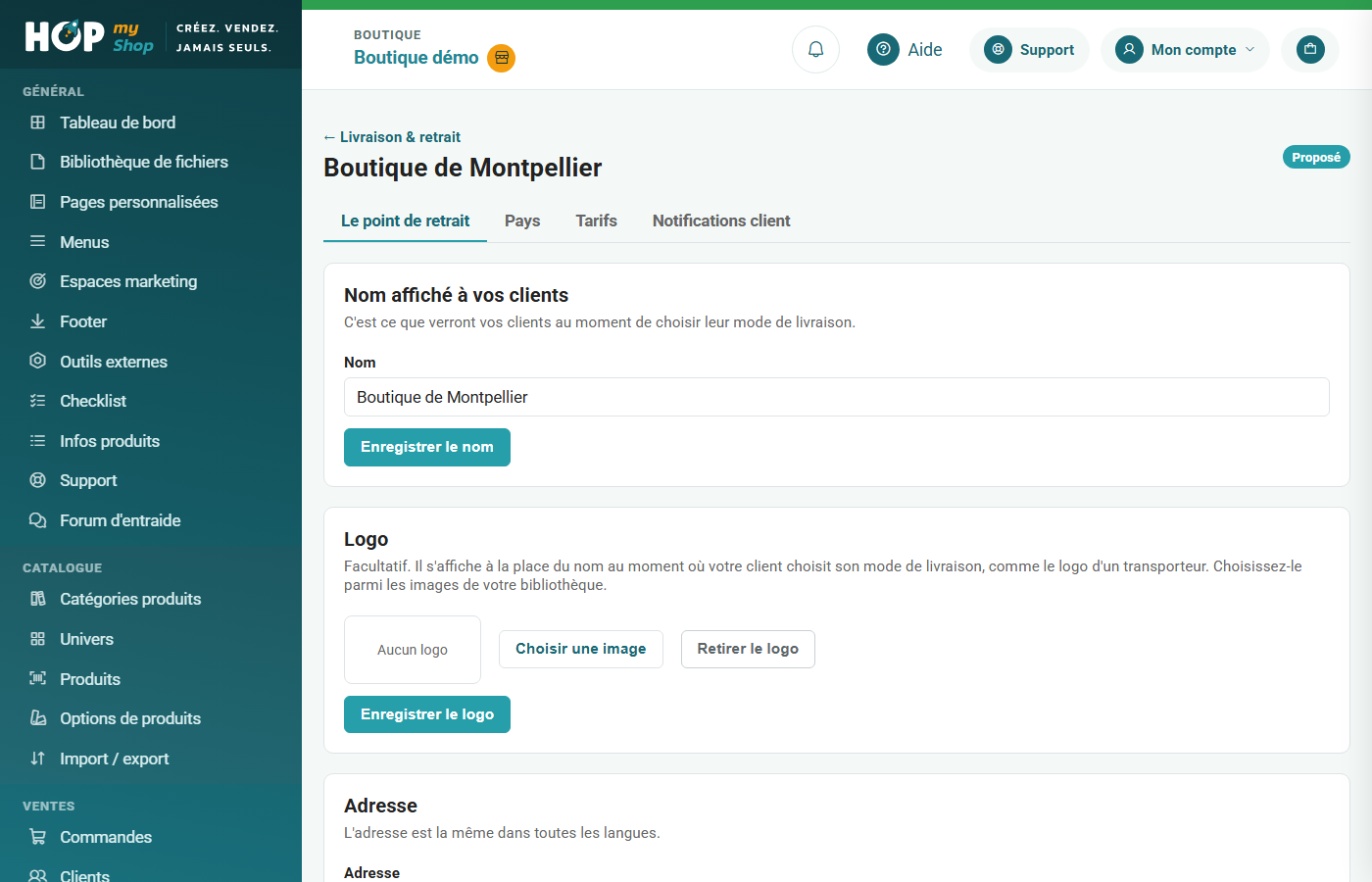Viewport: 1372px width, 882px height.
Task: Open Tableau de bord from sidebar
Action: coord(118,122)
